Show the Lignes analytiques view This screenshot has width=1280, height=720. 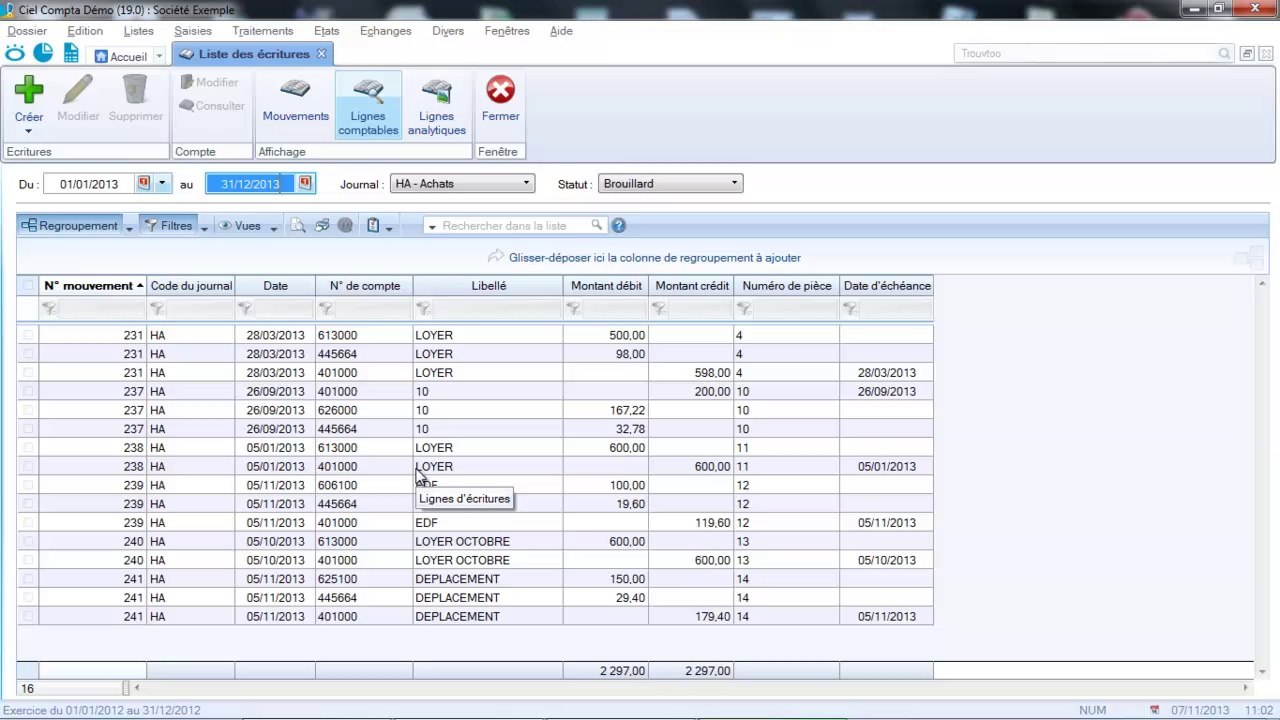[x=437, y=105]
